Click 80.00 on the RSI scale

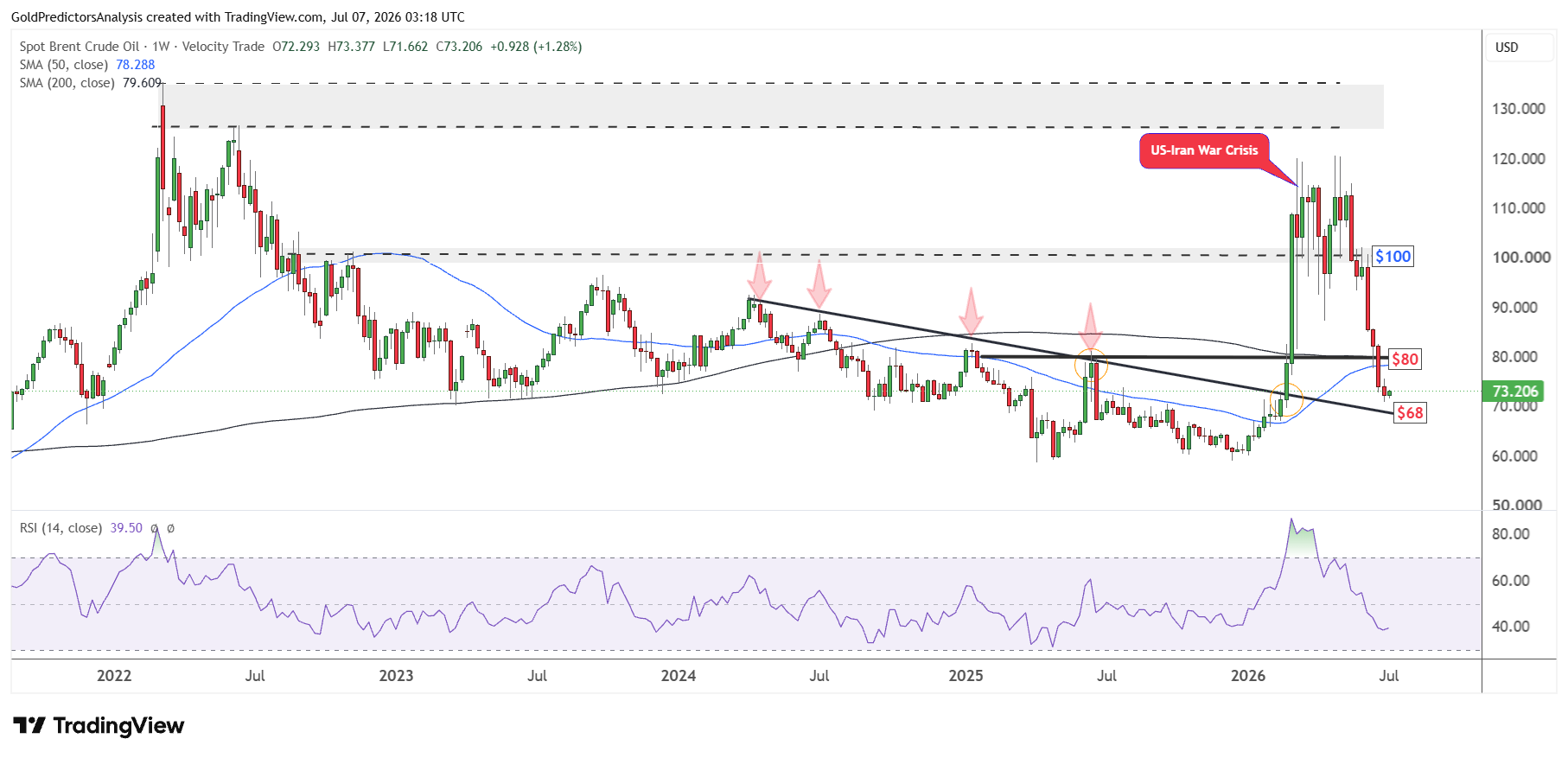point(1510,534)
